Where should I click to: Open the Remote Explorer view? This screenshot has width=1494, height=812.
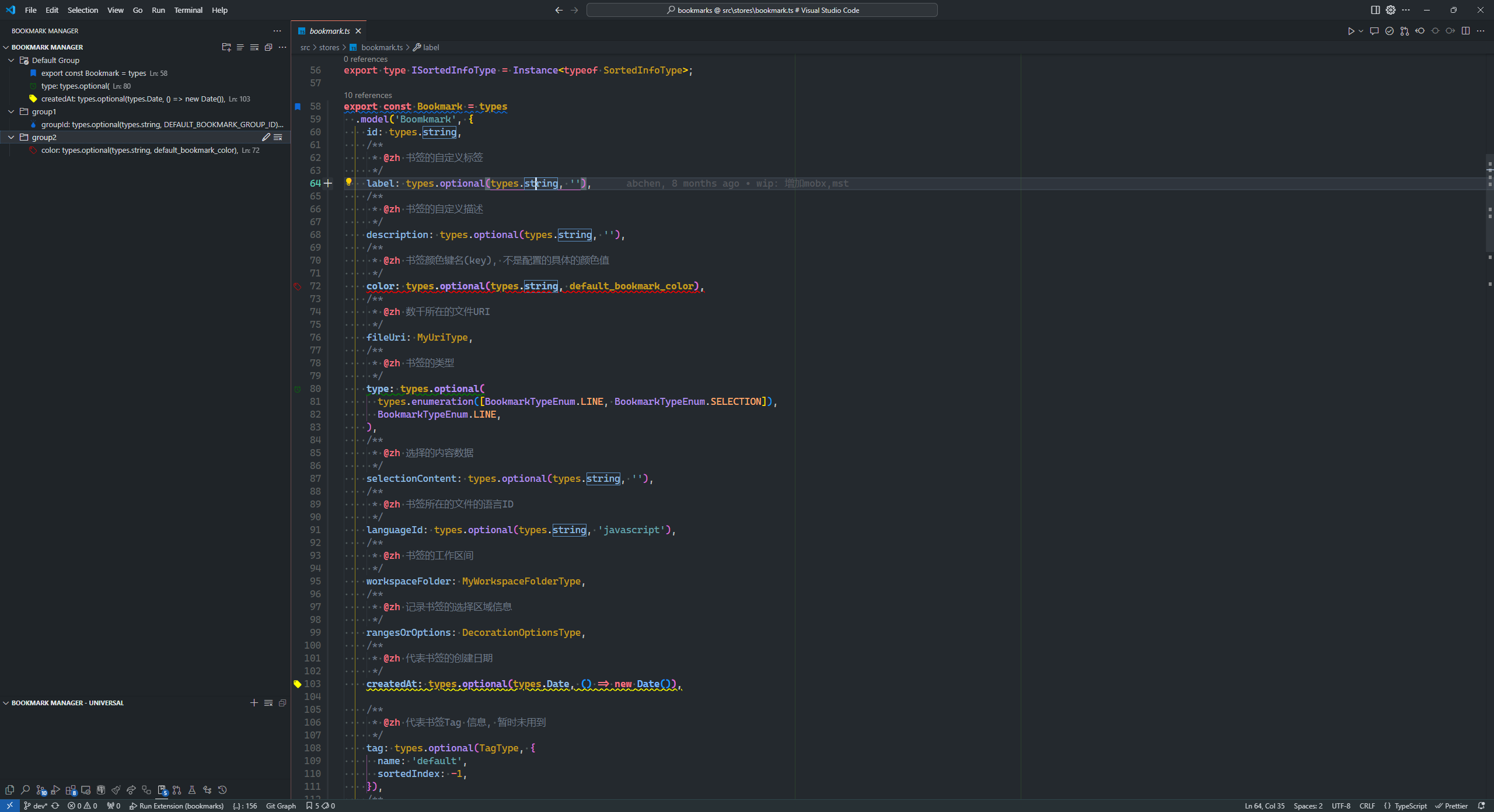[86, 790]
